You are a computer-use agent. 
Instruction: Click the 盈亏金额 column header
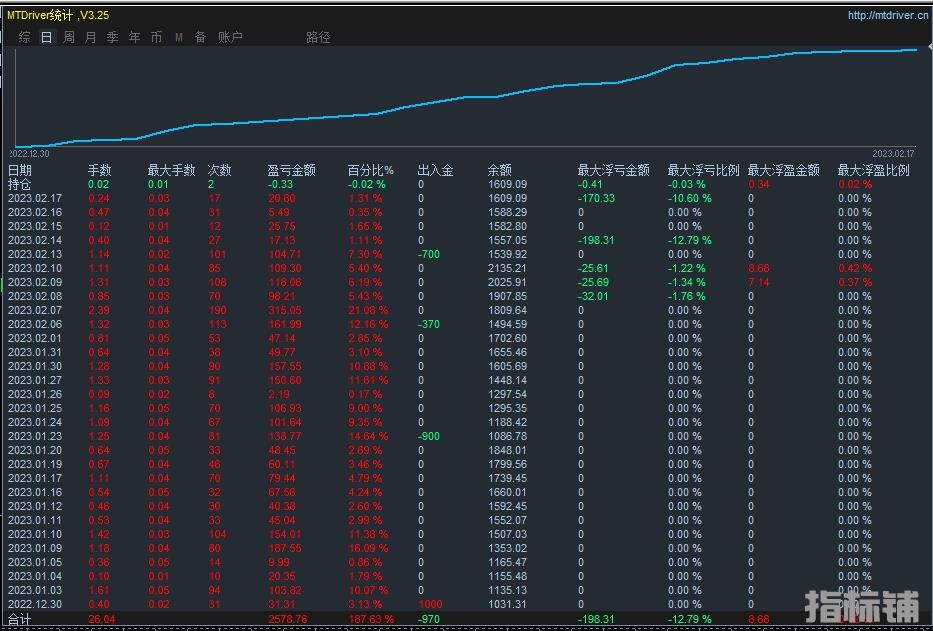coord(292,170)
